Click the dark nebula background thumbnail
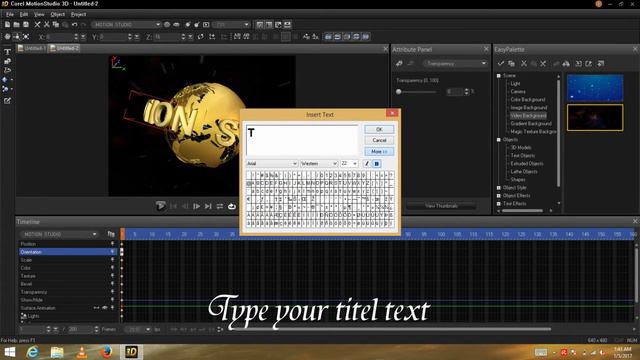 (x=595, y=118)
